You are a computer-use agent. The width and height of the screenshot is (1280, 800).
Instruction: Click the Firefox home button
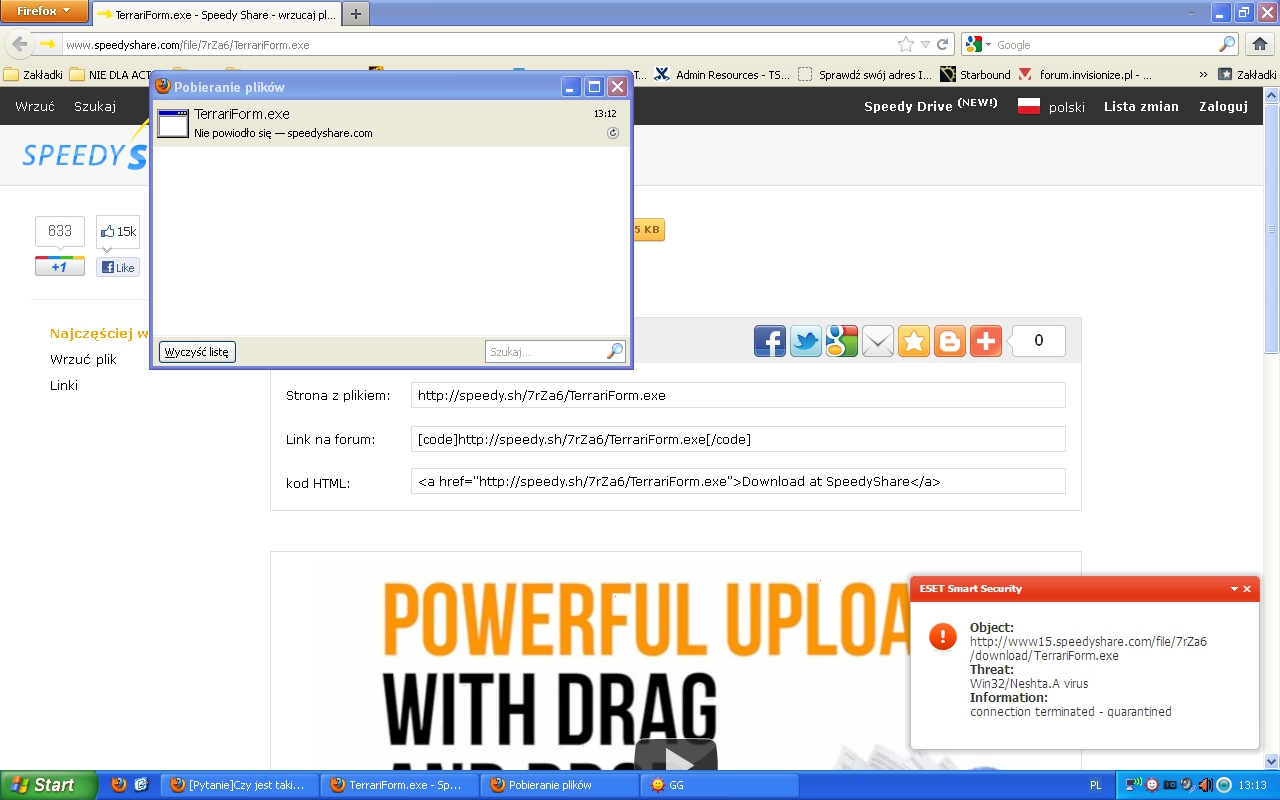point(1259,44)
